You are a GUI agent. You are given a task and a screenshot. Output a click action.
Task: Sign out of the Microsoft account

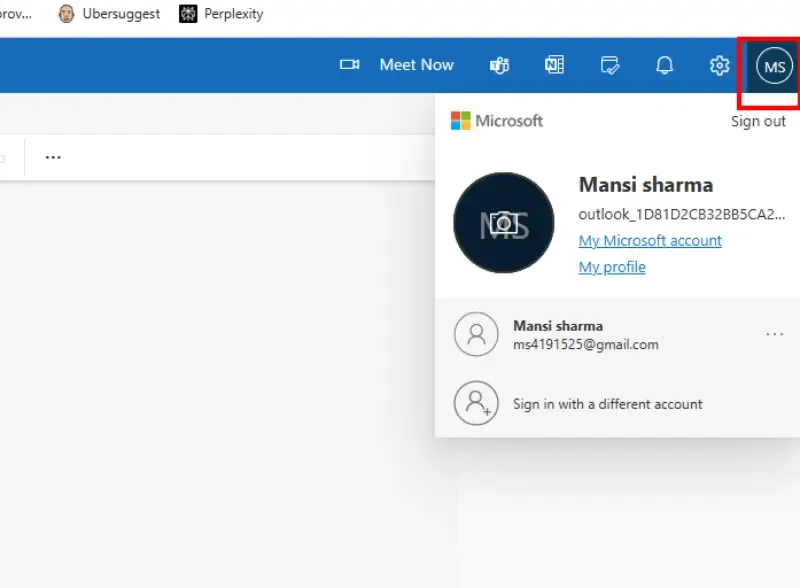click(757, 120)
